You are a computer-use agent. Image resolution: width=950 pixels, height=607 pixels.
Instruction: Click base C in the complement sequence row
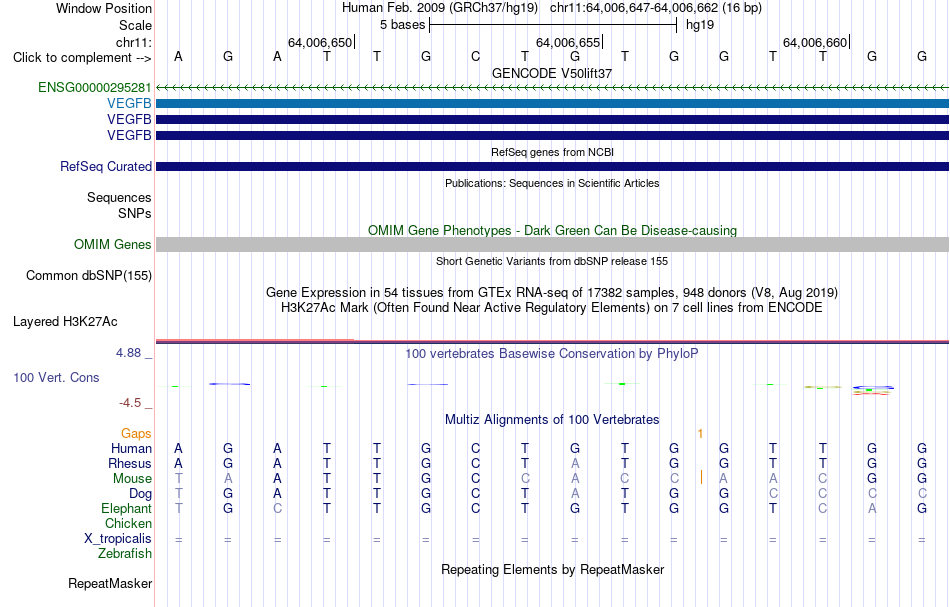[476, 56]
